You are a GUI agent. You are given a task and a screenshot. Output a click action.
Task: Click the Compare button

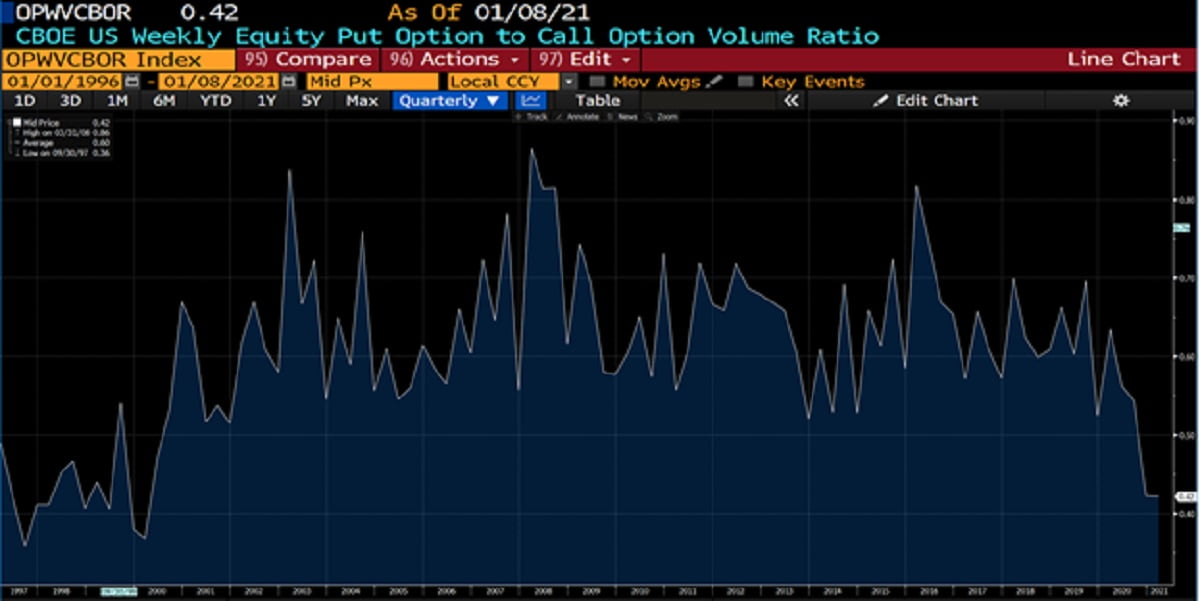pyautogui.click(x=310, y=59)
